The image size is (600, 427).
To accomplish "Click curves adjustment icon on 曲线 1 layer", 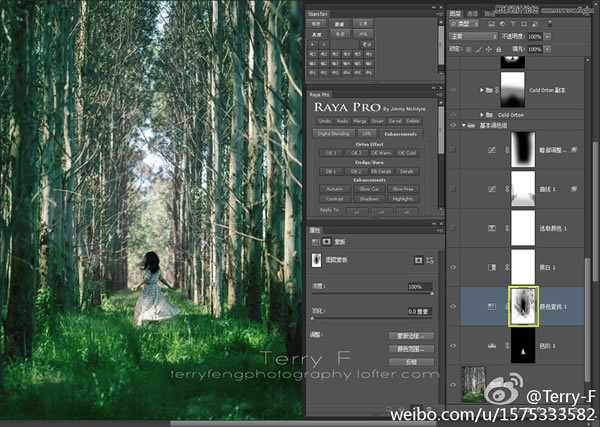I will coord(492,189).
